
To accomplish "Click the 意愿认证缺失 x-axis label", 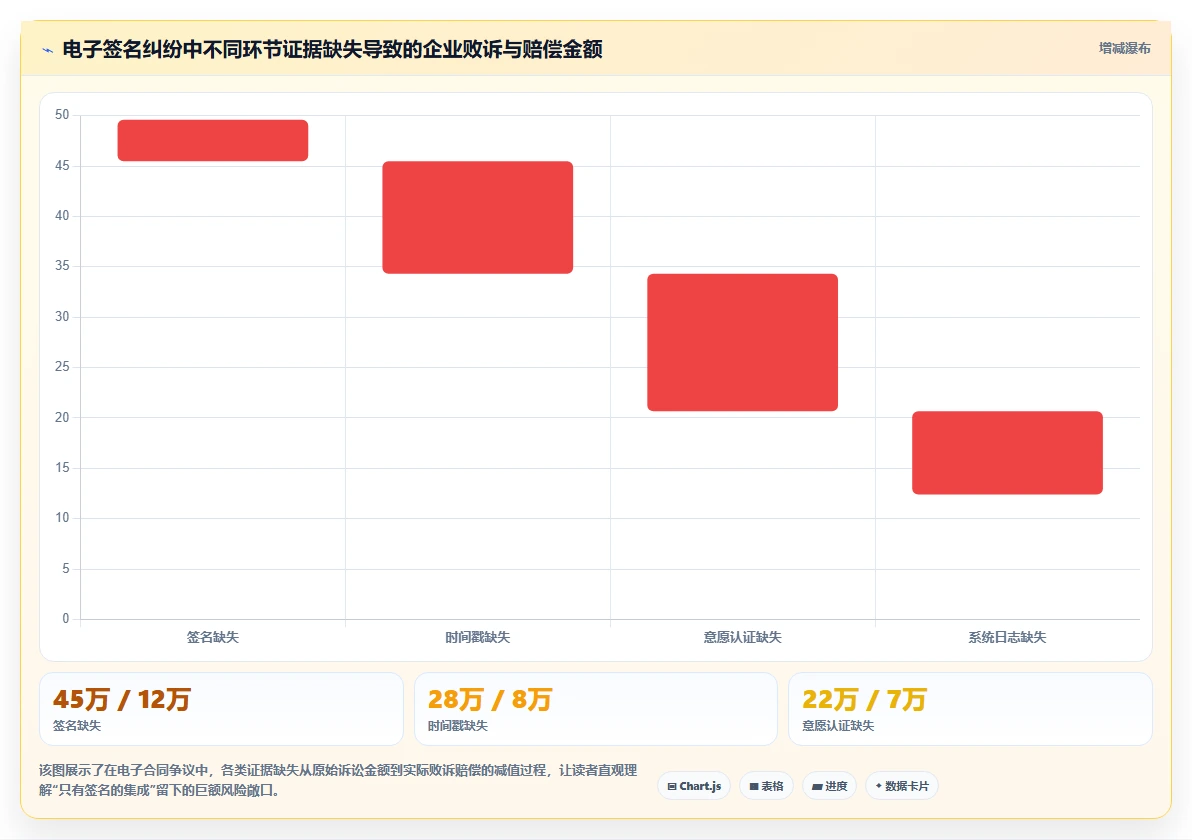I will 742,637.
